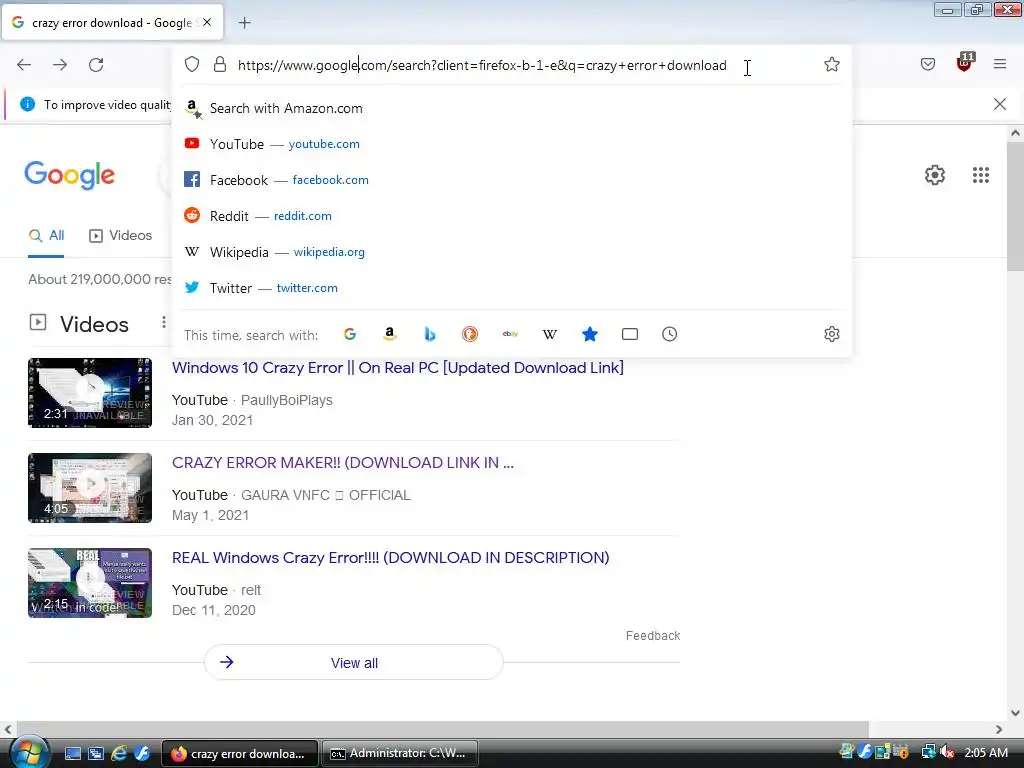1024x768 pixels.
Task: Open CRAZY ERROR MAKER video link
Action: coord(343,463)
